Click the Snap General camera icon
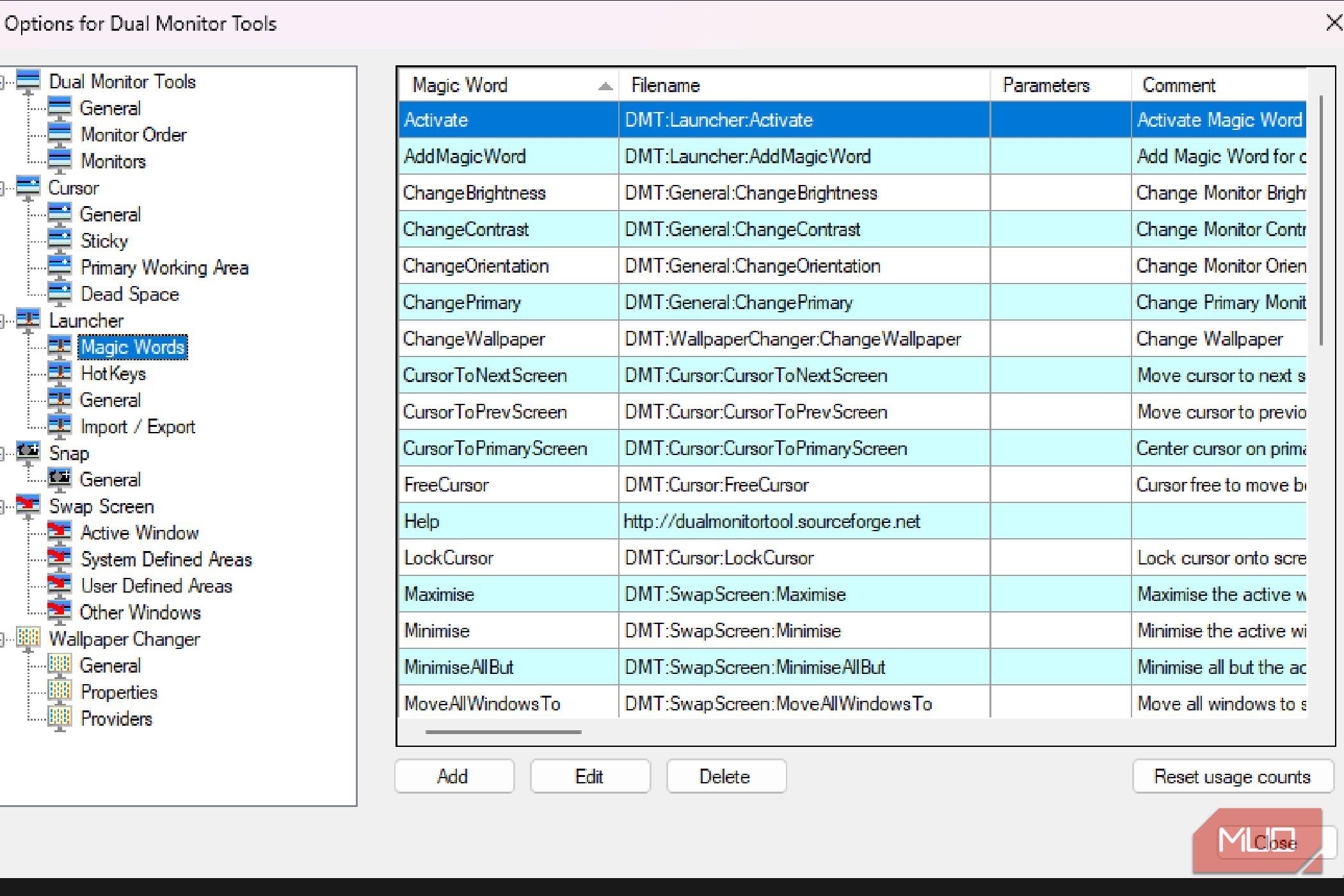The width and height of the screenshot is (1344, 896). (x=60, y=479)
